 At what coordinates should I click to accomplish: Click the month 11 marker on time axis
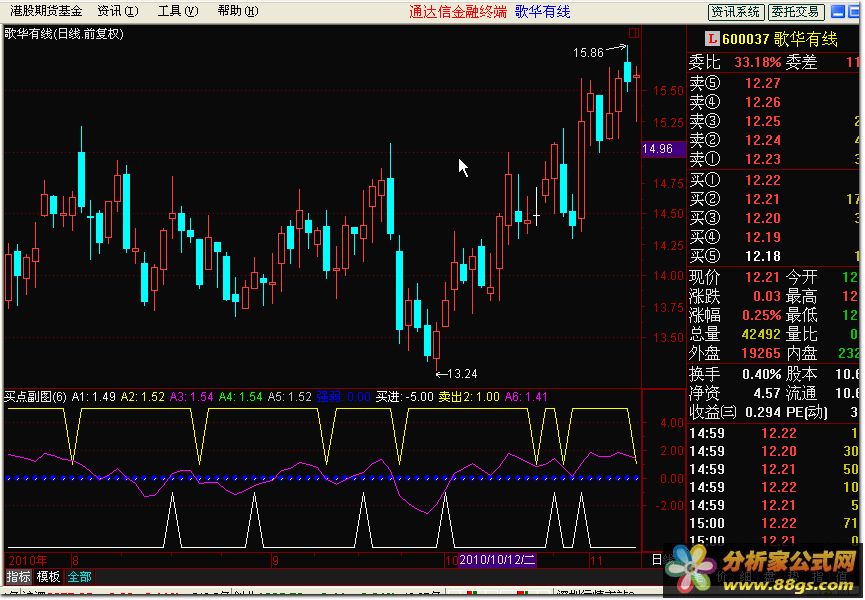(596, 561)
